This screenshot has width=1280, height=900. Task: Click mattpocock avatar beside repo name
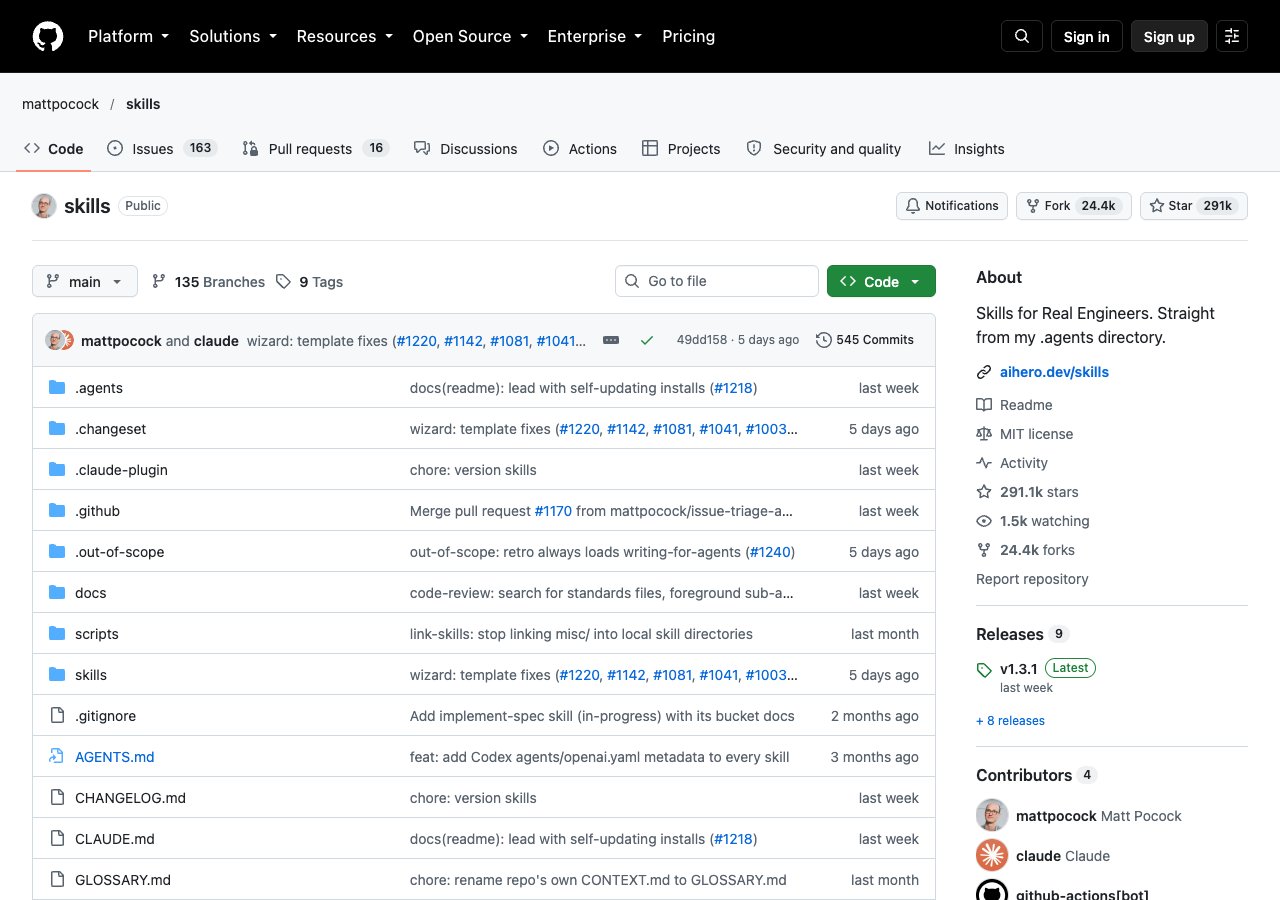coord(44,206)
